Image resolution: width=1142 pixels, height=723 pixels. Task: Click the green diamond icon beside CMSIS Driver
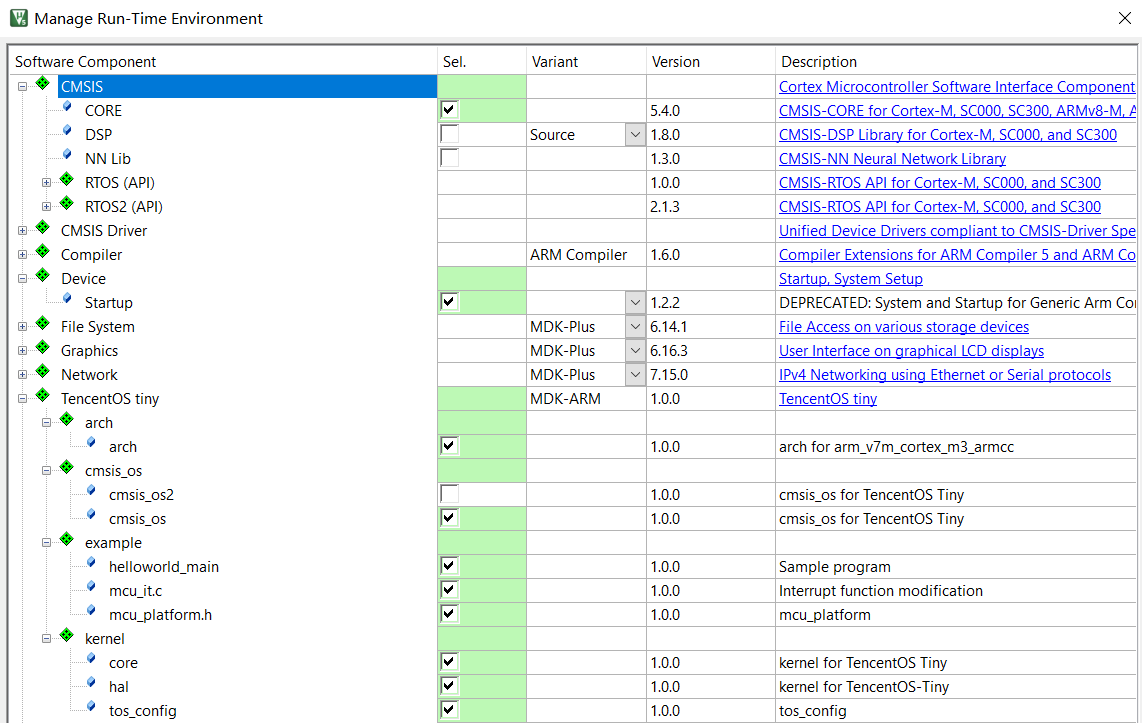pyautogui.click(x=43, y=227)
